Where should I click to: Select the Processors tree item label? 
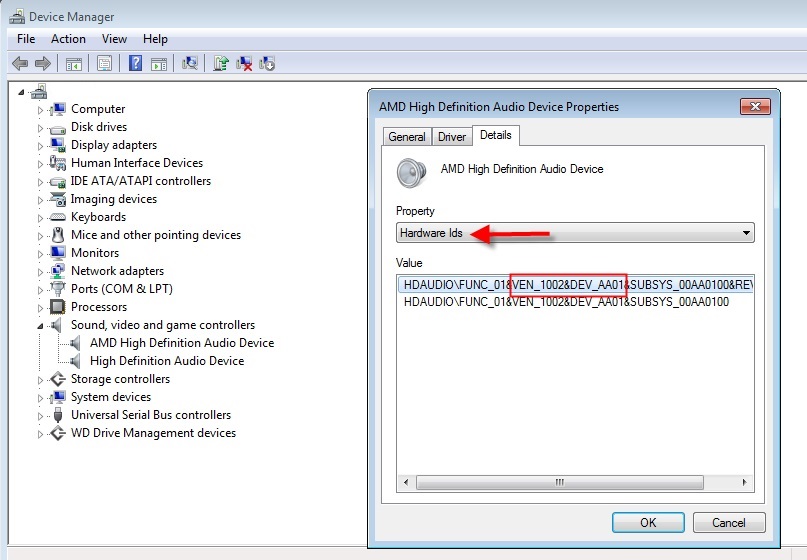[99, 307]
